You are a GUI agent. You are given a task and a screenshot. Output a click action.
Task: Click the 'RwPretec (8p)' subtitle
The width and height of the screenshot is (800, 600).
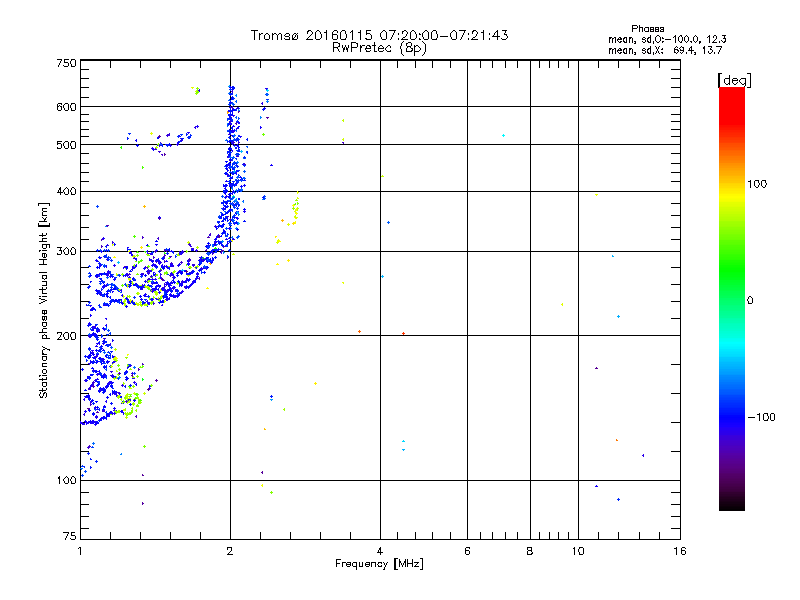point(379,48)
